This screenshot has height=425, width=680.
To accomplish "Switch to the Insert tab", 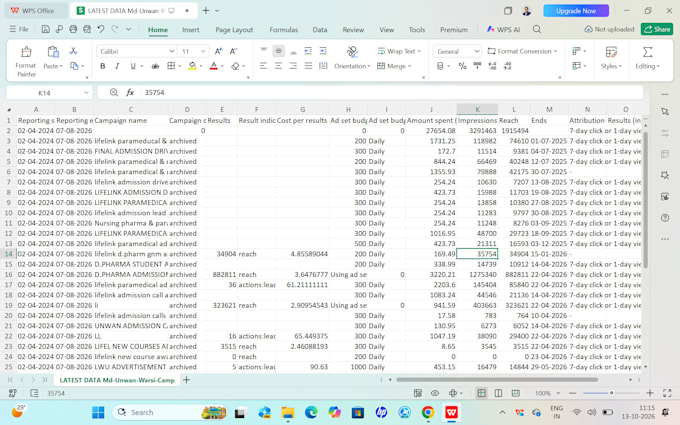I will click(x=191, y=29).
